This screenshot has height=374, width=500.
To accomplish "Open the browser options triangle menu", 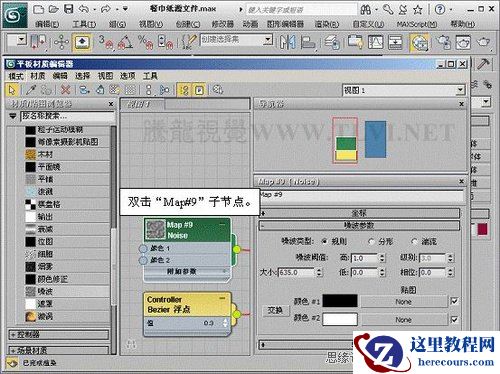I will 13,116.
